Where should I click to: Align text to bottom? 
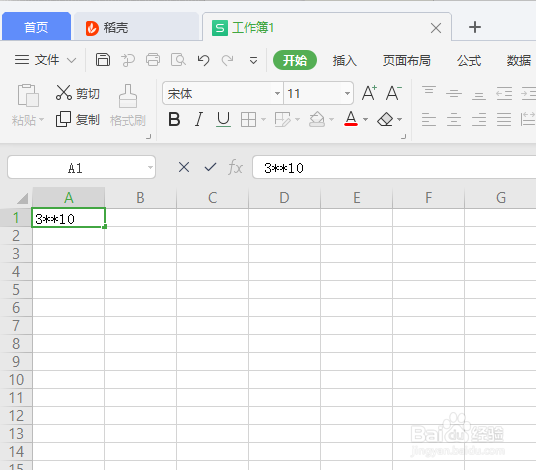(479, 96)
